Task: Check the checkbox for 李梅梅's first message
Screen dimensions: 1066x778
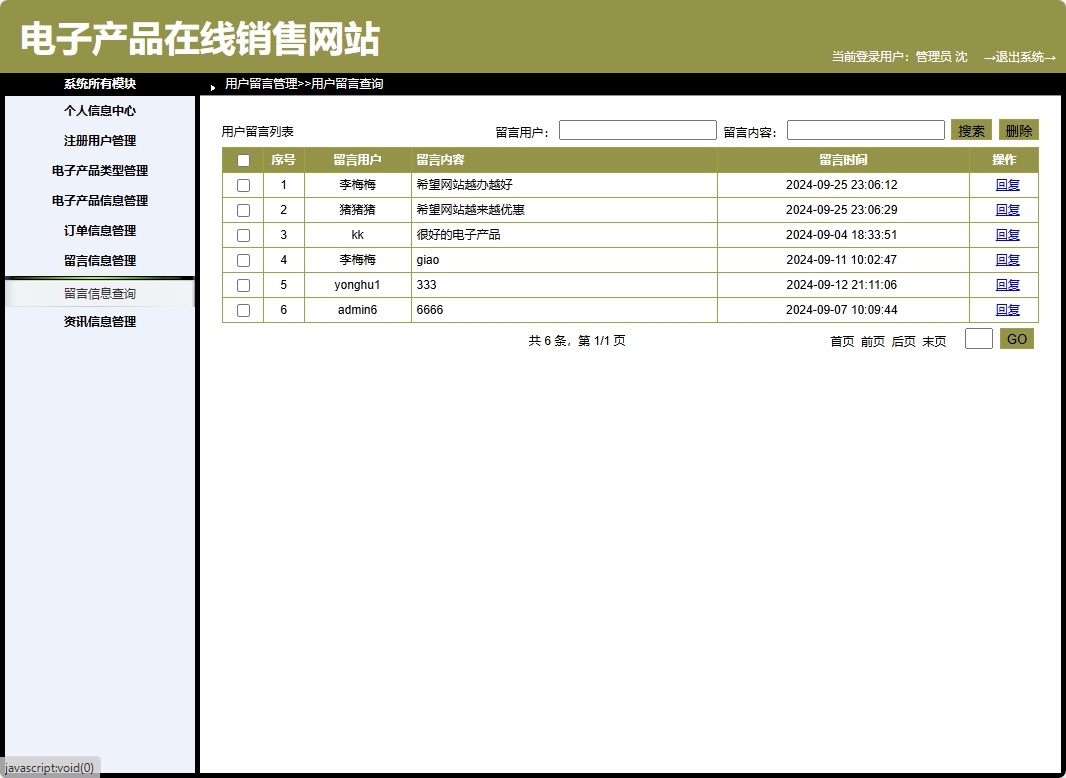Action: [x=242, y=185]
